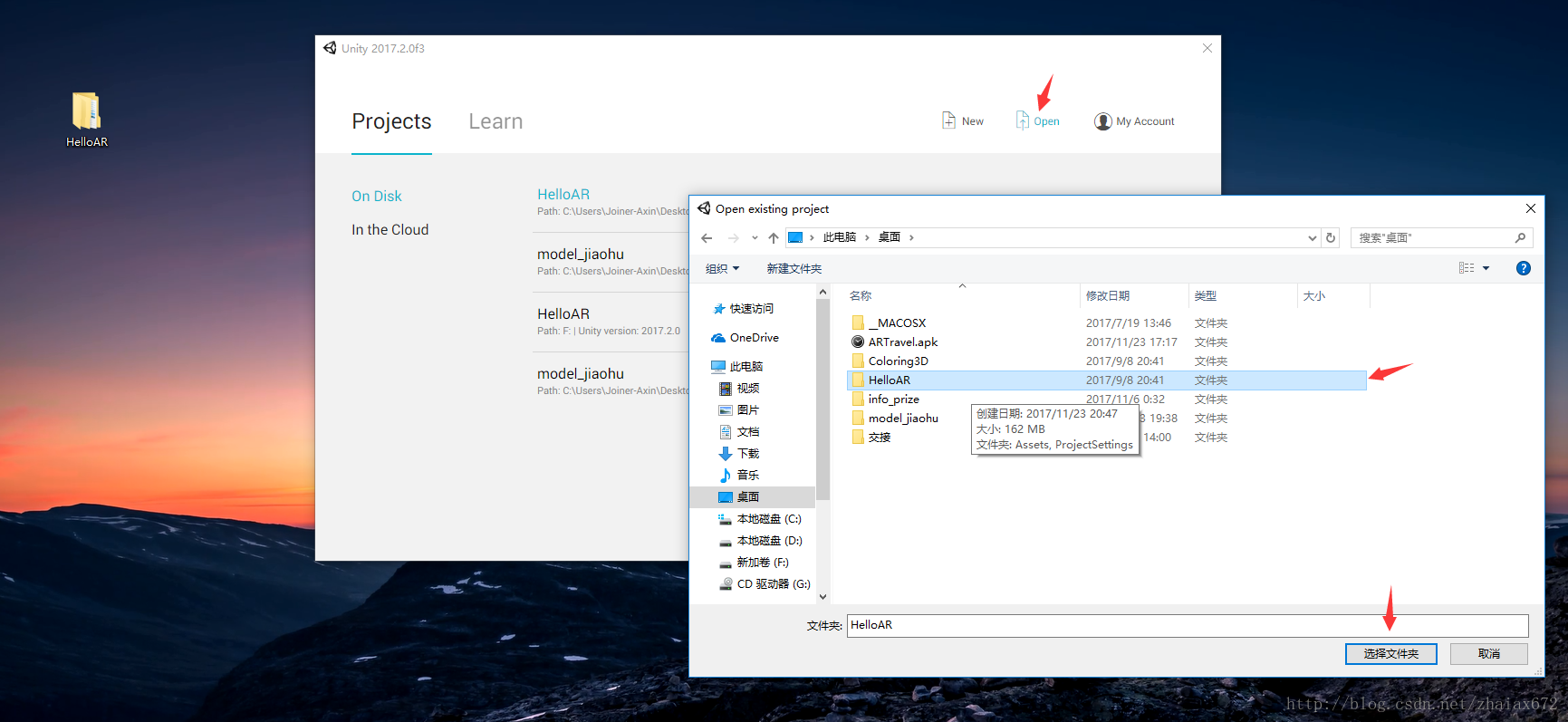Select In the Cloud project filter
1568x722 pixels.
tap(390, 230)
